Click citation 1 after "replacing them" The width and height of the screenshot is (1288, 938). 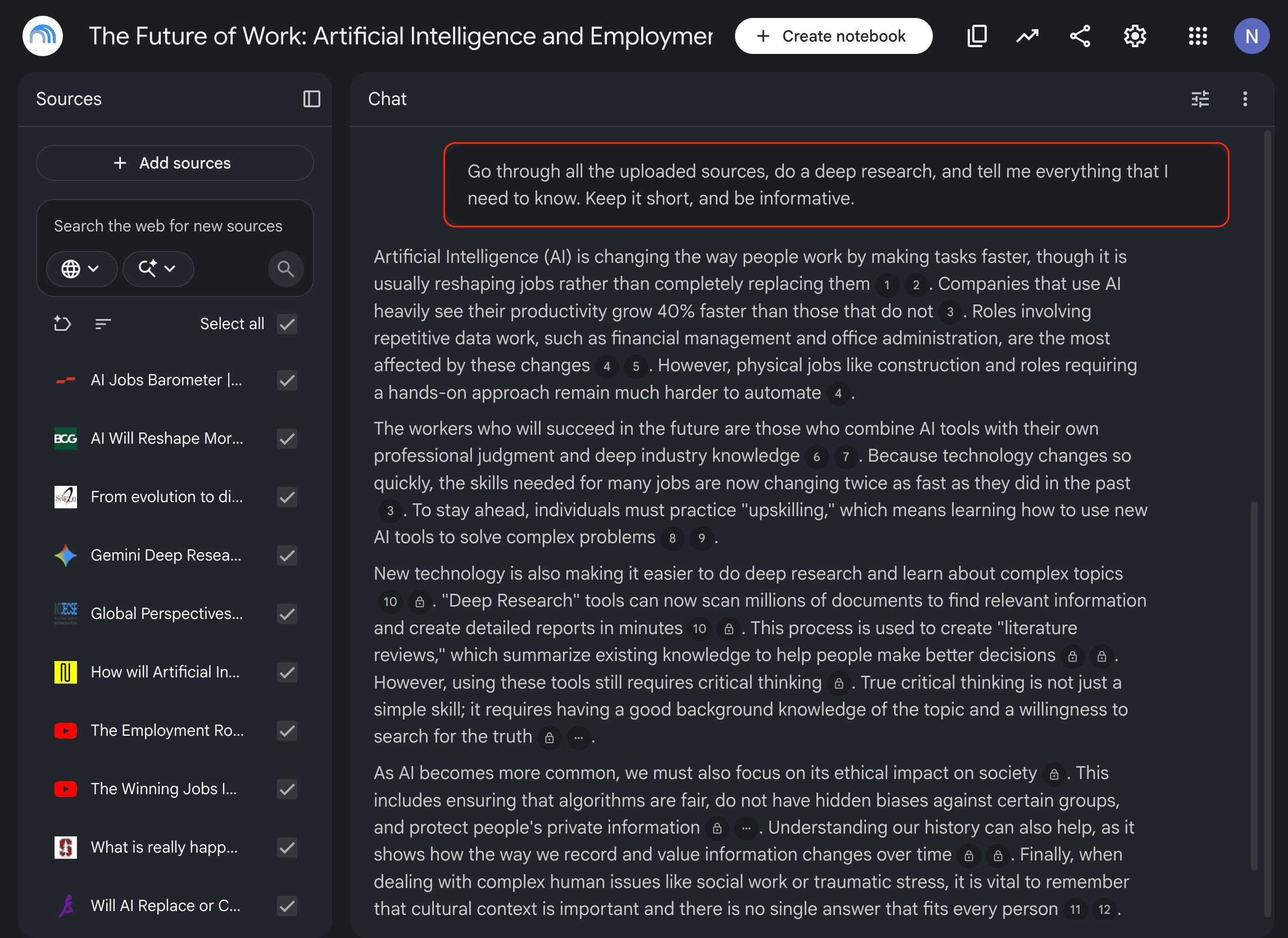(886, 284)
